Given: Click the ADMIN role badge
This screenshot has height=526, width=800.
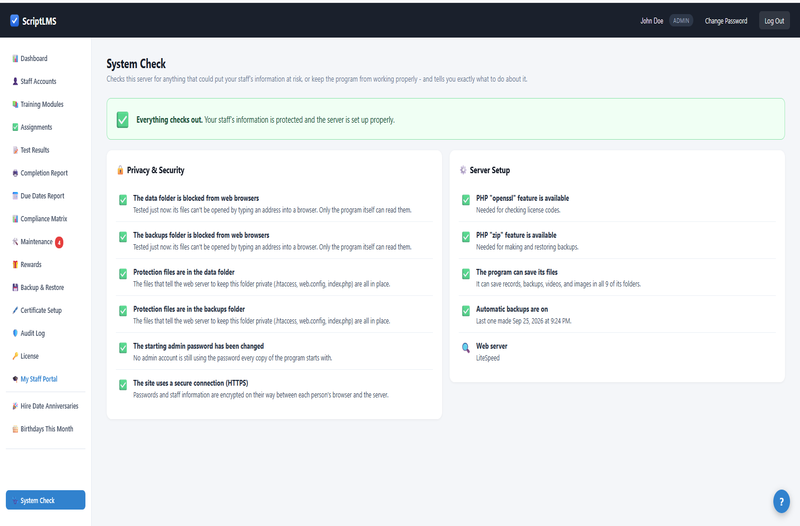Looking at the screenshot, I should click(681, 21).
